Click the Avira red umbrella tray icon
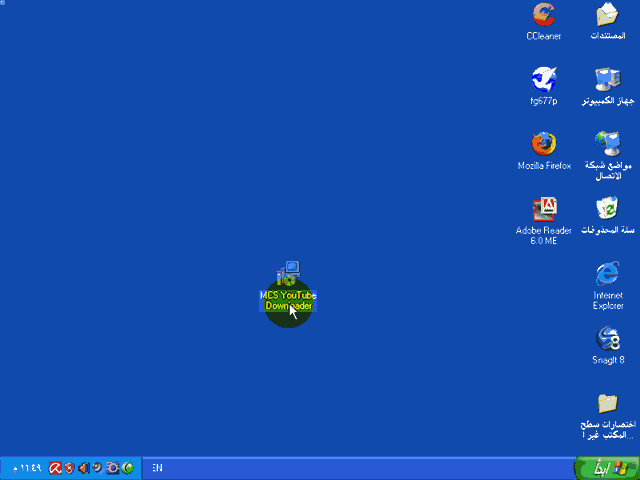 [56, 468]
